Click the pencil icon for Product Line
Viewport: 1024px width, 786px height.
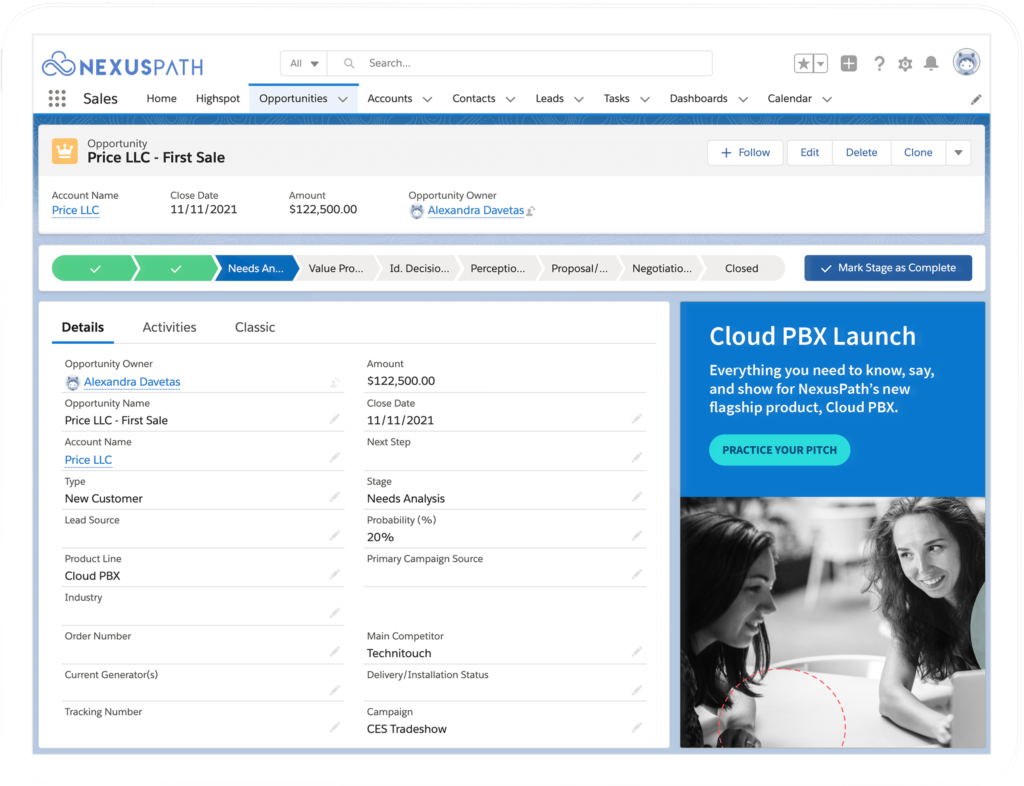[x=334, y=574]
